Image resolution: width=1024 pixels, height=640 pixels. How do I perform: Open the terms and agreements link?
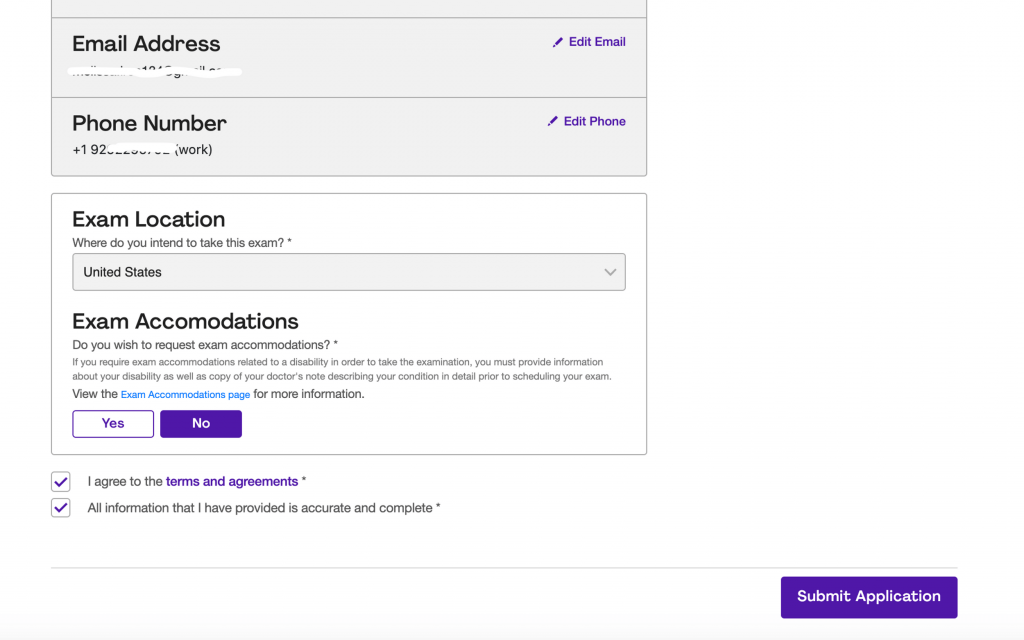click(x=232, y=482)
